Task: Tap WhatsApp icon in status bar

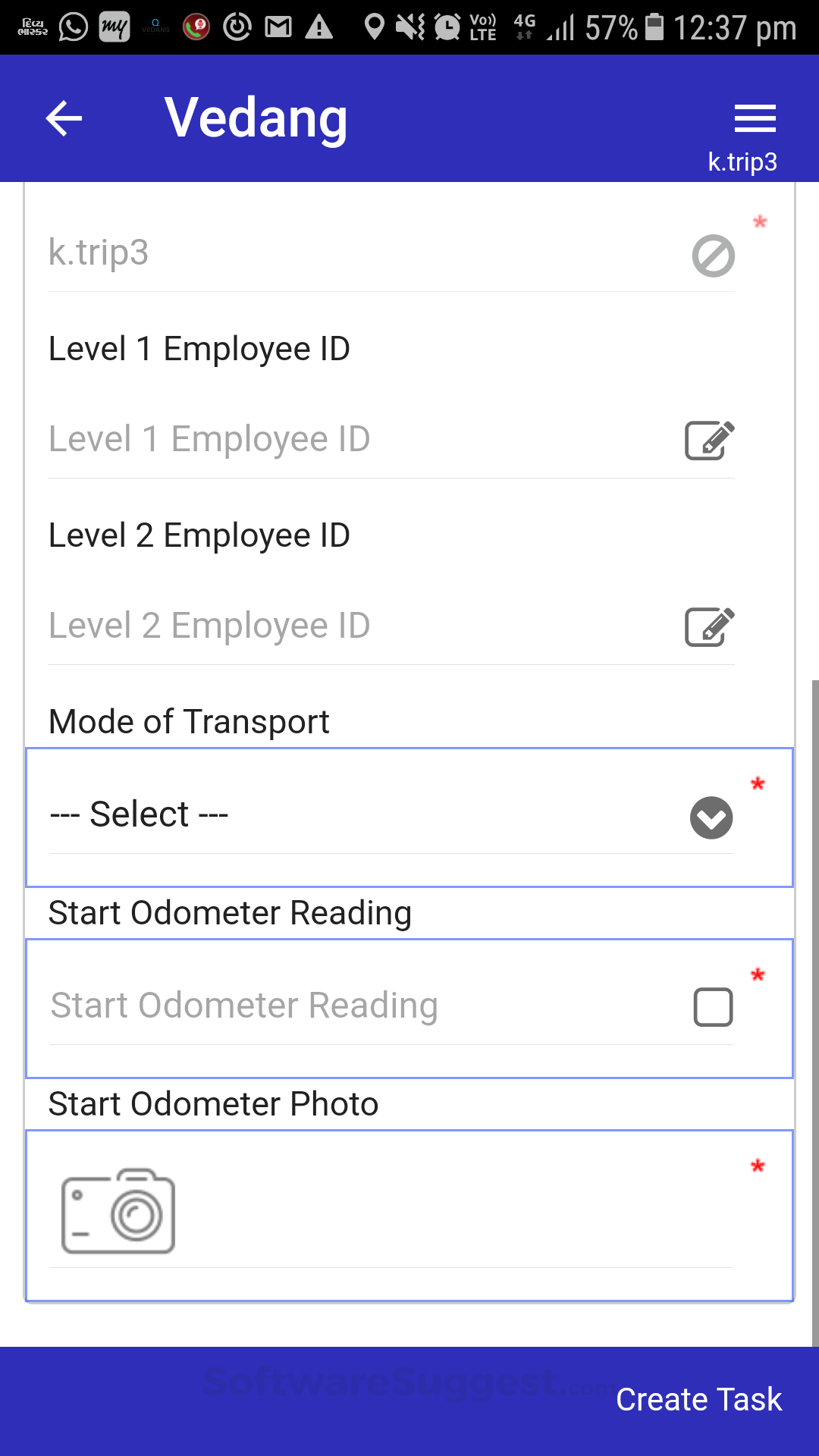Action: (74, 28)
